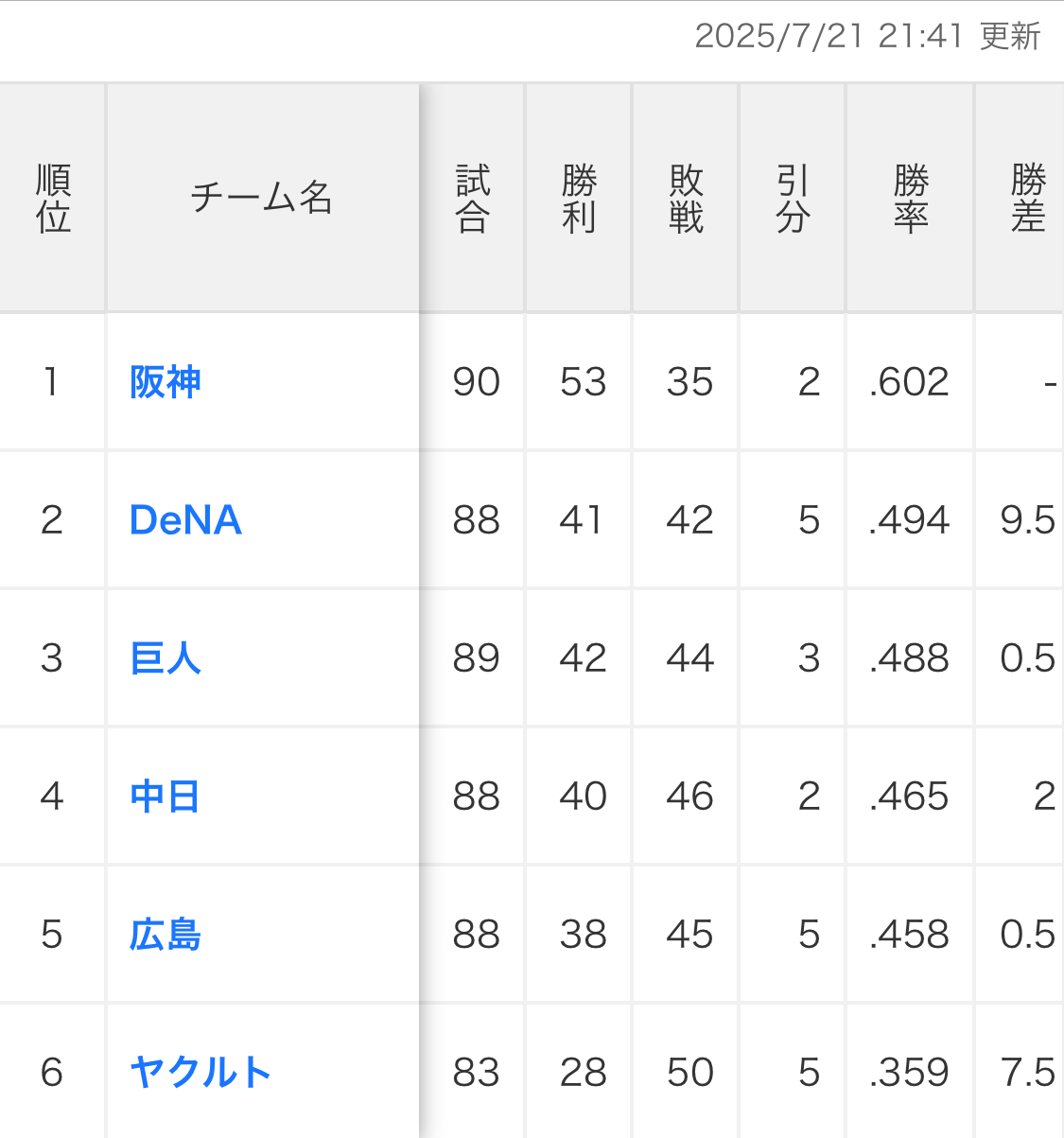Screen dimensions: 1064x1138
Task: Open the ヤクルト team link
Action: click(x=201, y=1073)
